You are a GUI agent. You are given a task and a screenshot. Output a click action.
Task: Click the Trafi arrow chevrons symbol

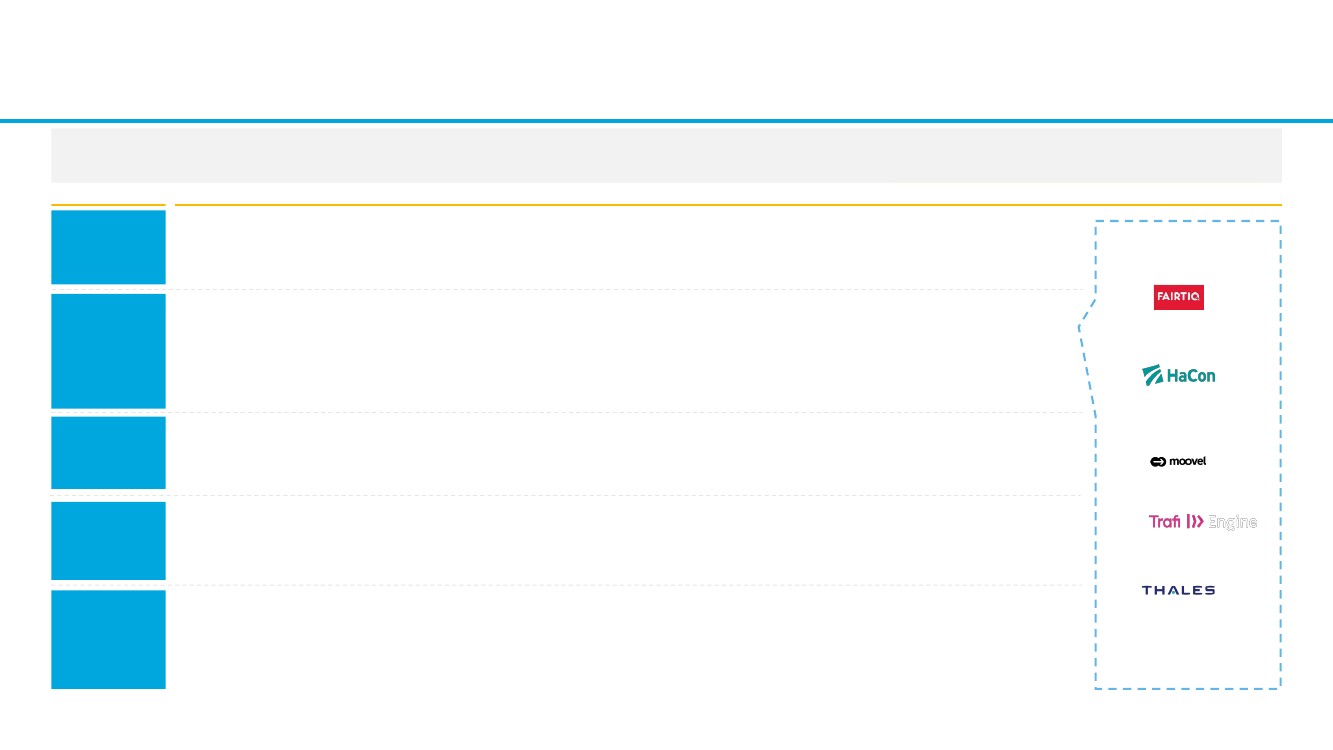tap(1195, 521)
